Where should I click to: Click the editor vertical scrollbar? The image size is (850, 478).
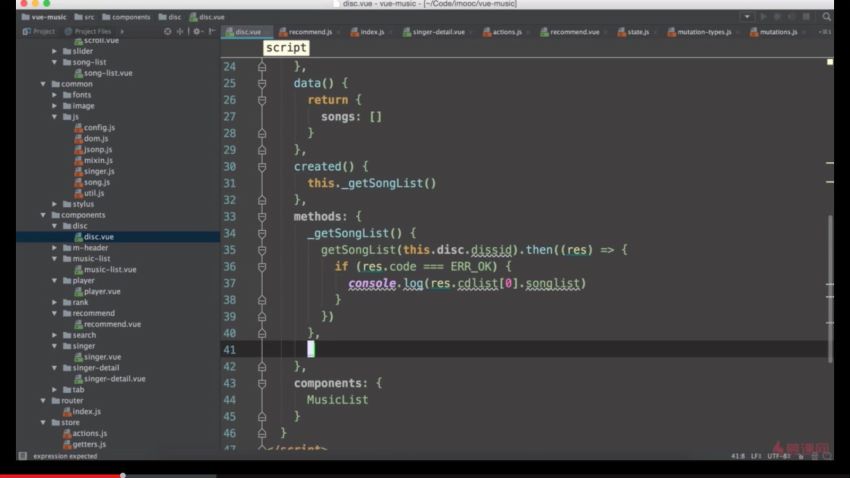coord(828,270)
